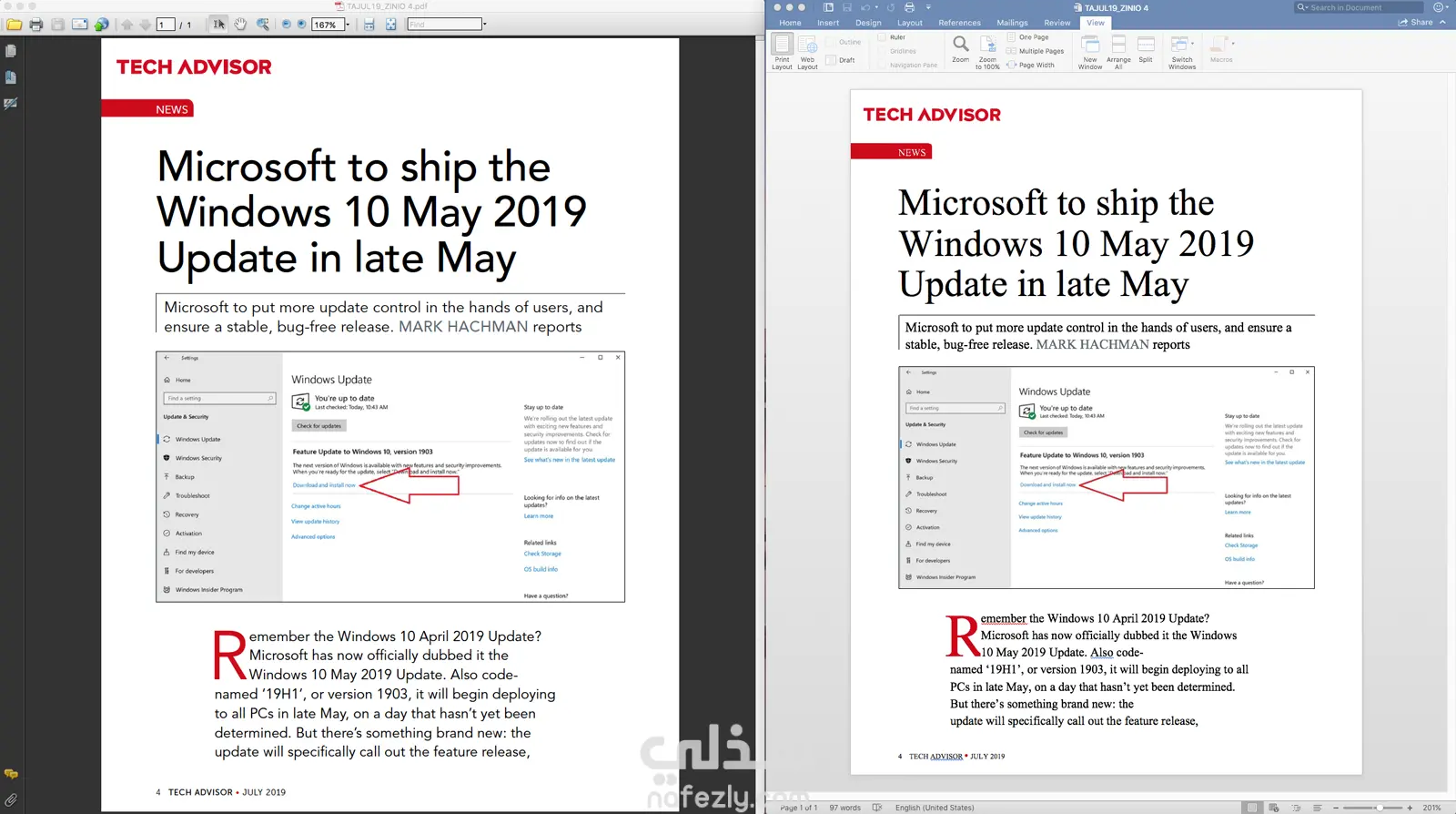Open the References tab in Word
Screen dimensions: 1456x814
click(960, 23)
